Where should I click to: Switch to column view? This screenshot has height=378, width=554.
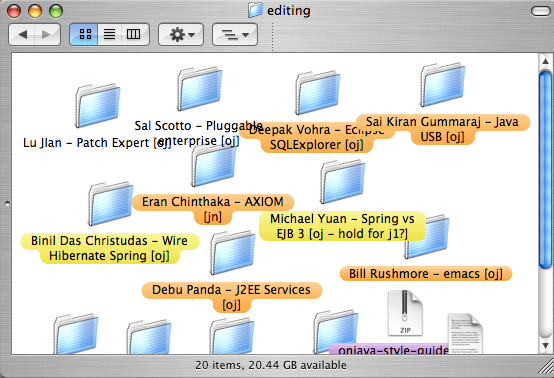tap(134, 34)
